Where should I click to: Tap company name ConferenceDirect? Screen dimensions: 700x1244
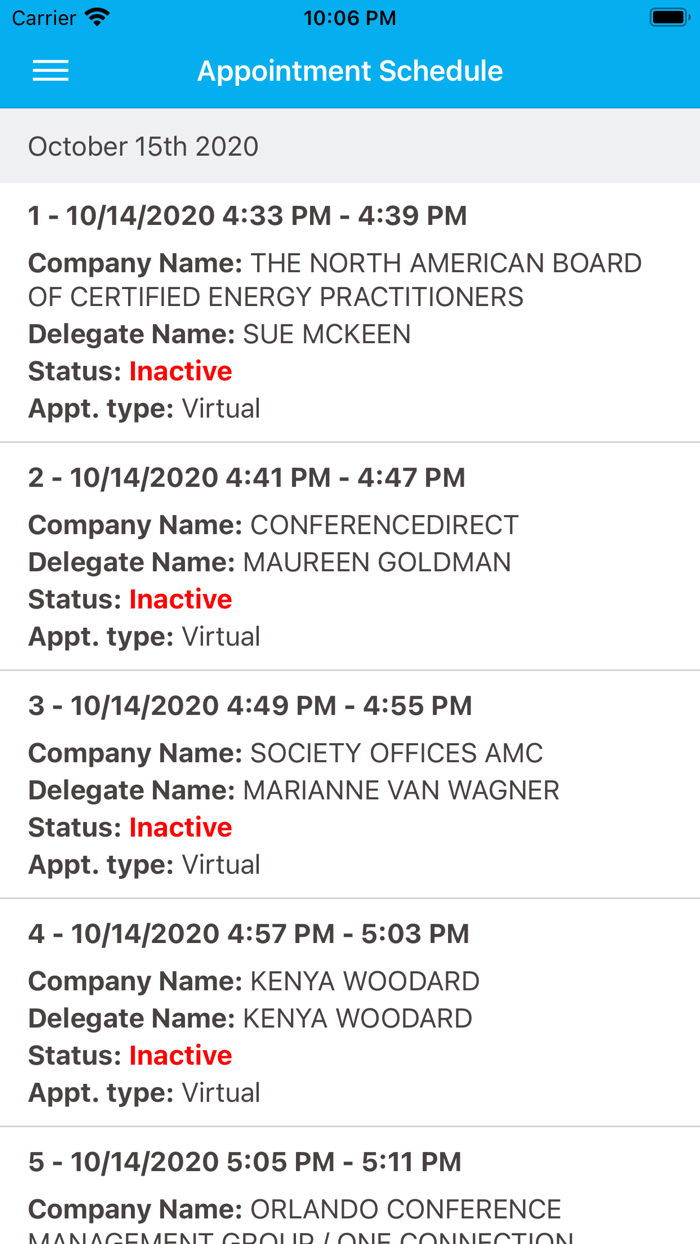coord(384,525)
